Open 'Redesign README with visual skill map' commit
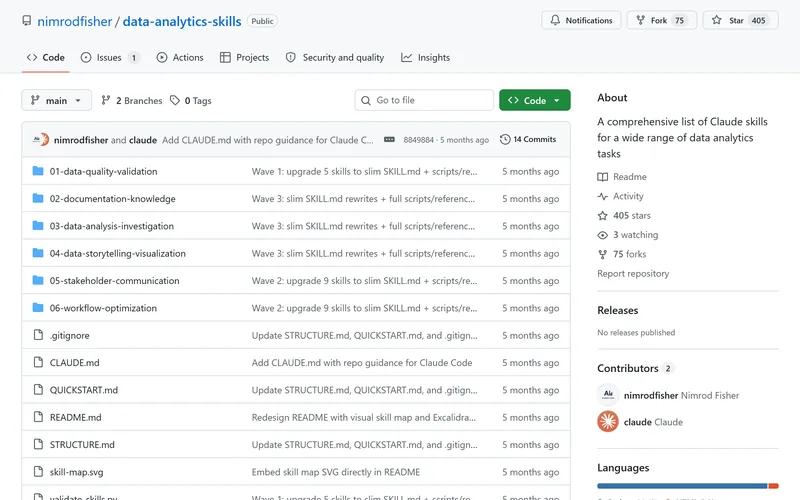The image size is (800, 500). click(x=364, y=417)
